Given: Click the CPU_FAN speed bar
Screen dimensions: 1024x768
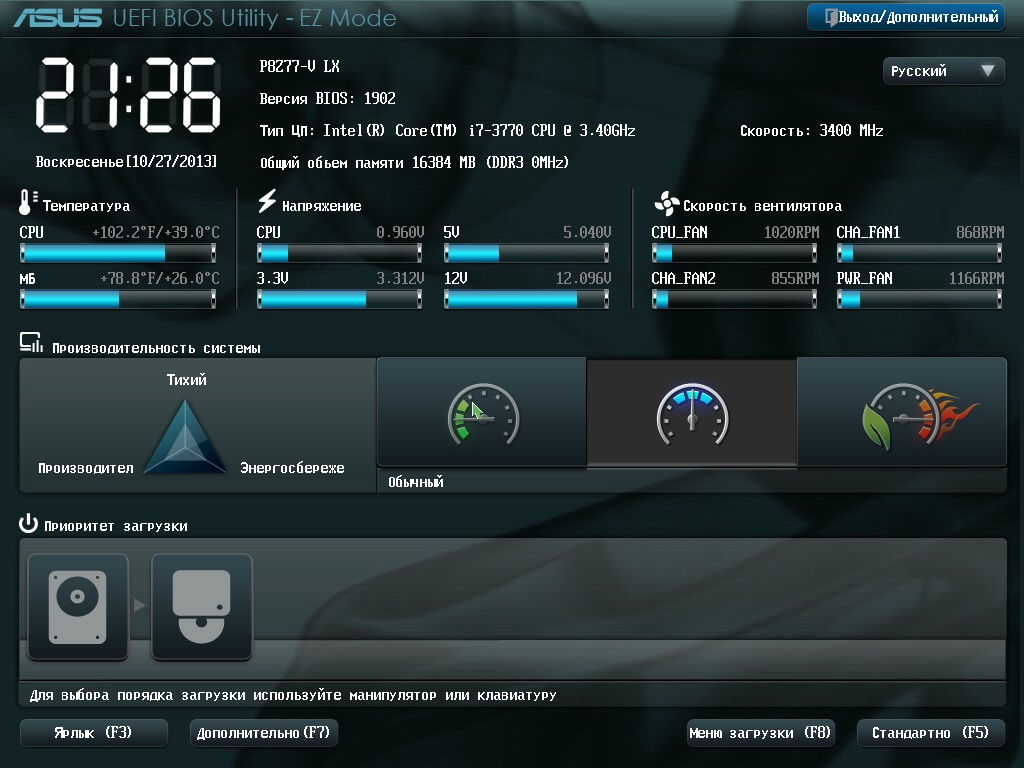Looking at the screenshot, I should tap(734, 253).
